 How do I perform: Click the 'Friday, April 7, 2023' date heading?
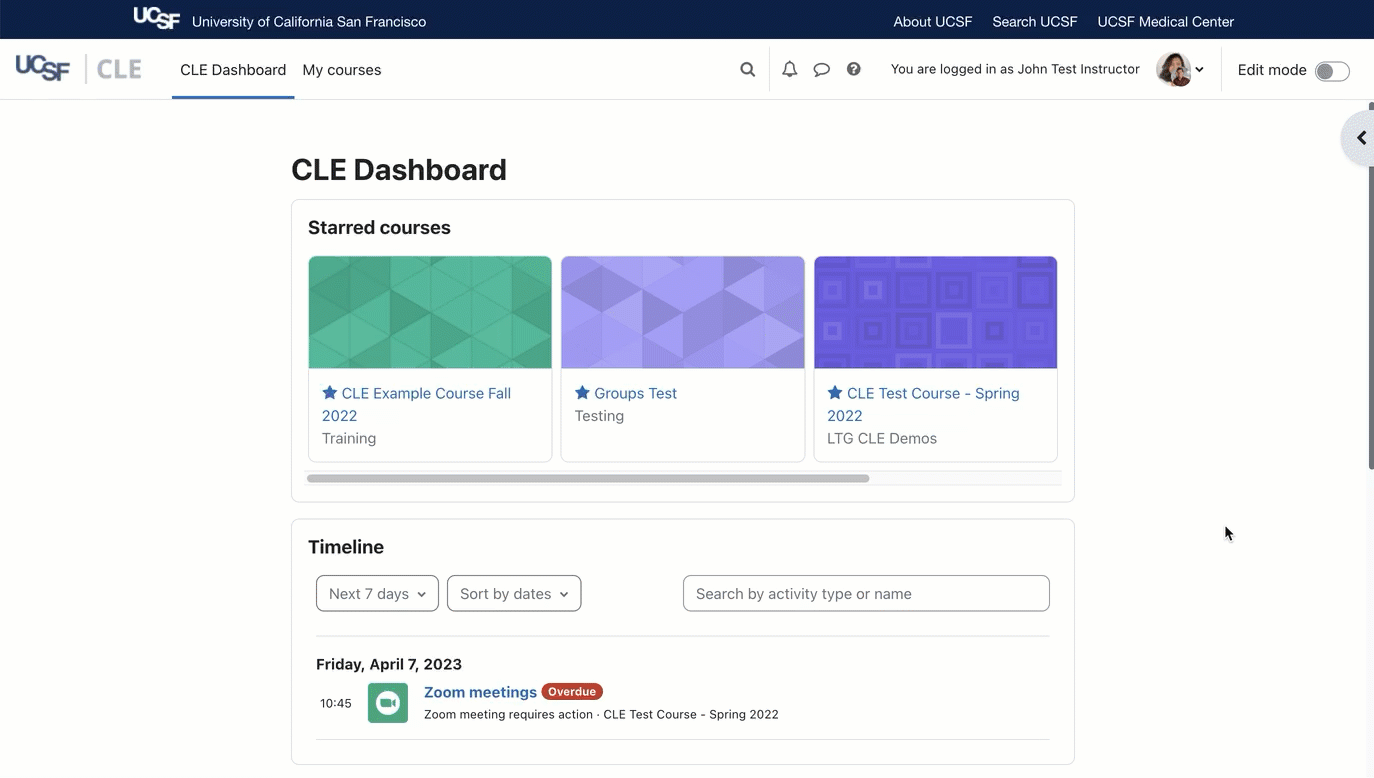(389, 664)
